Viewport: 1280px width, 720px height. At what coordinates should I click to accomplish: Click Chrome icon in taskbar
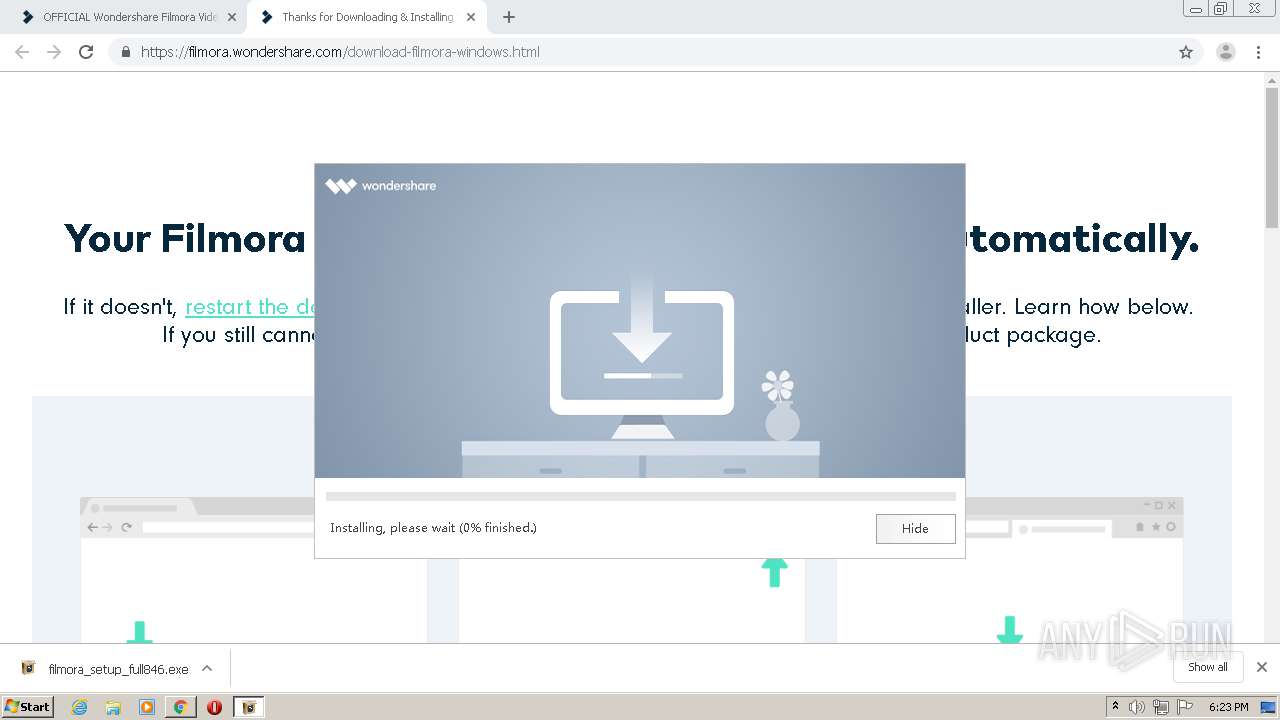pyautogui.click(x=181, y=707)
